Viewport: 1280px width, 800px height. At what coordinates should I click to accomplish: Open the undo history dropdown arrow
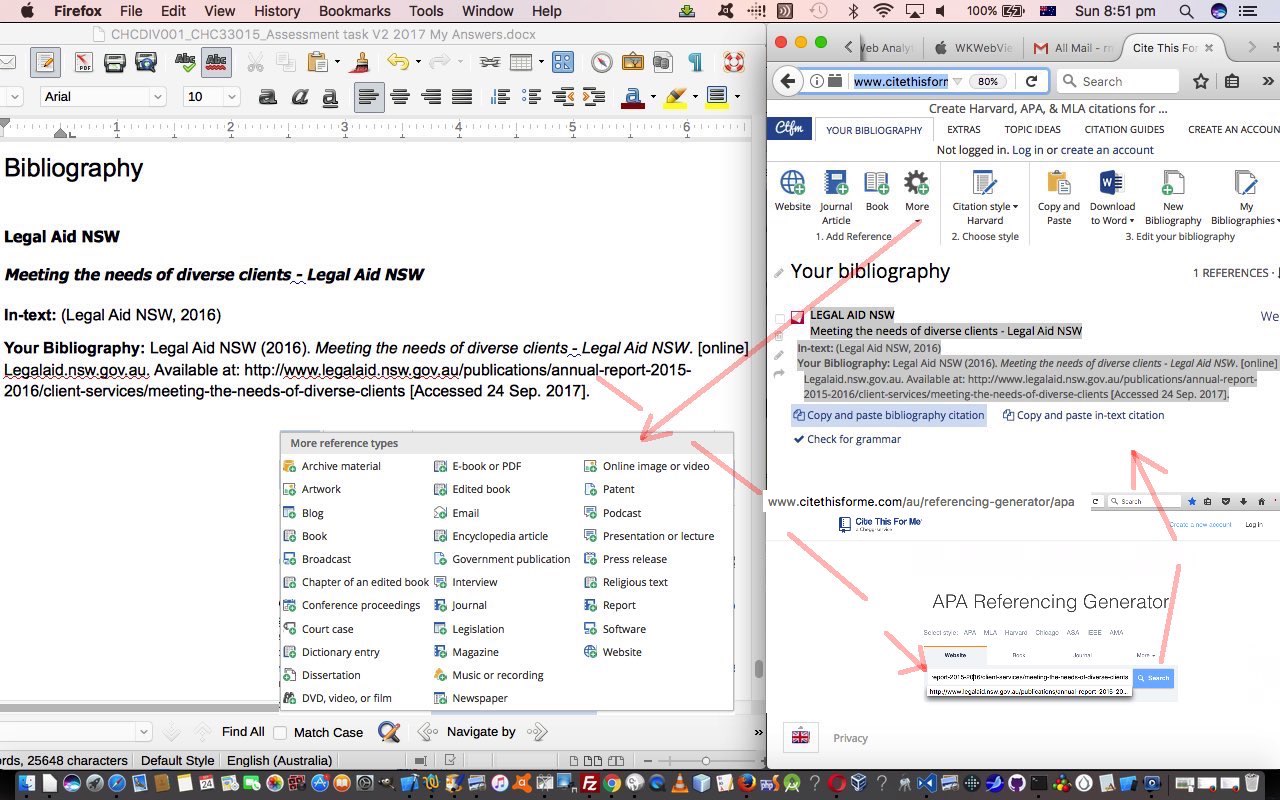pos(417,62)
